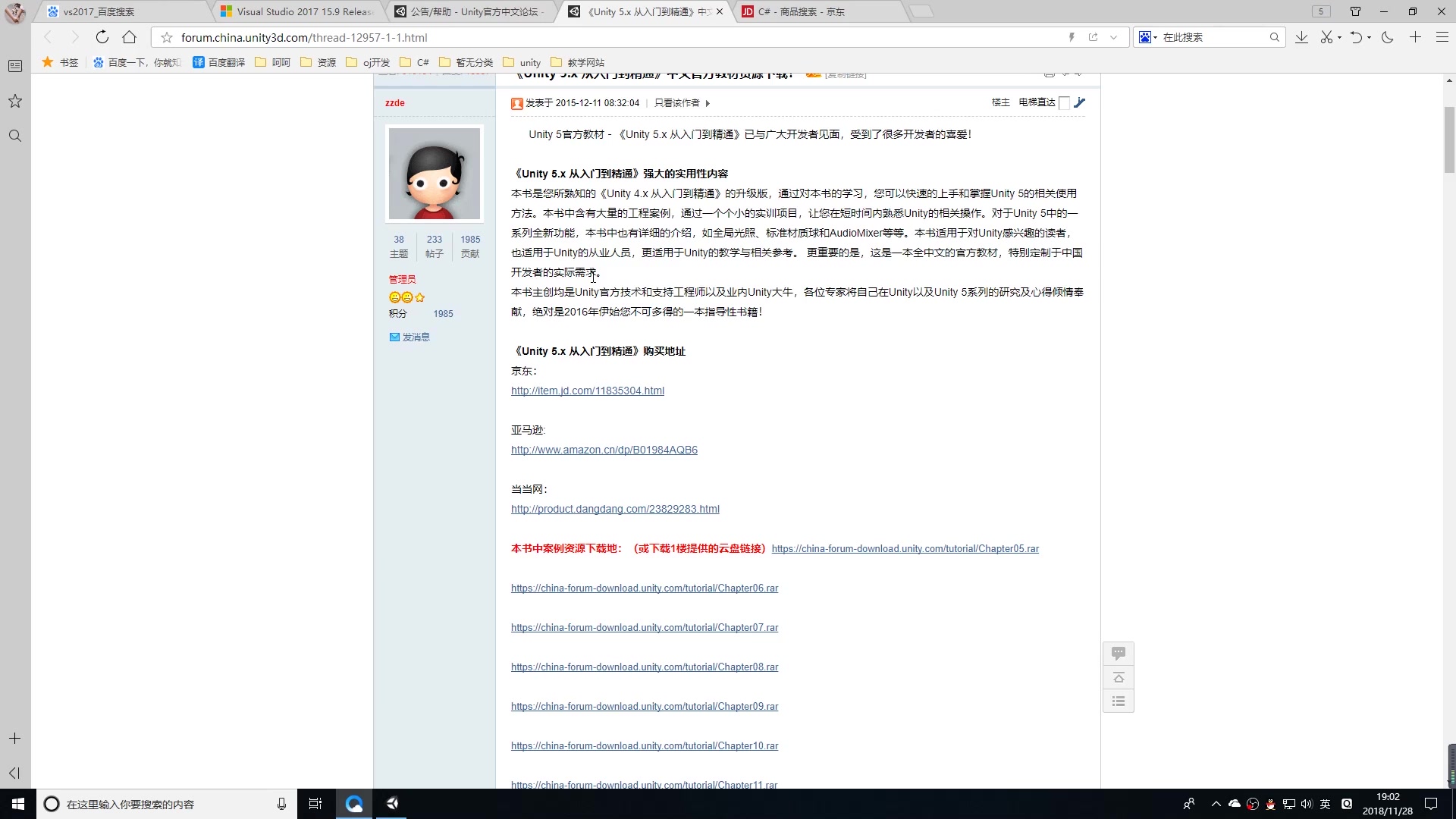The width and height of the screenshot is (1456, 819).
Task: Open the 书签 bookmarks star item
Action: 60,62
